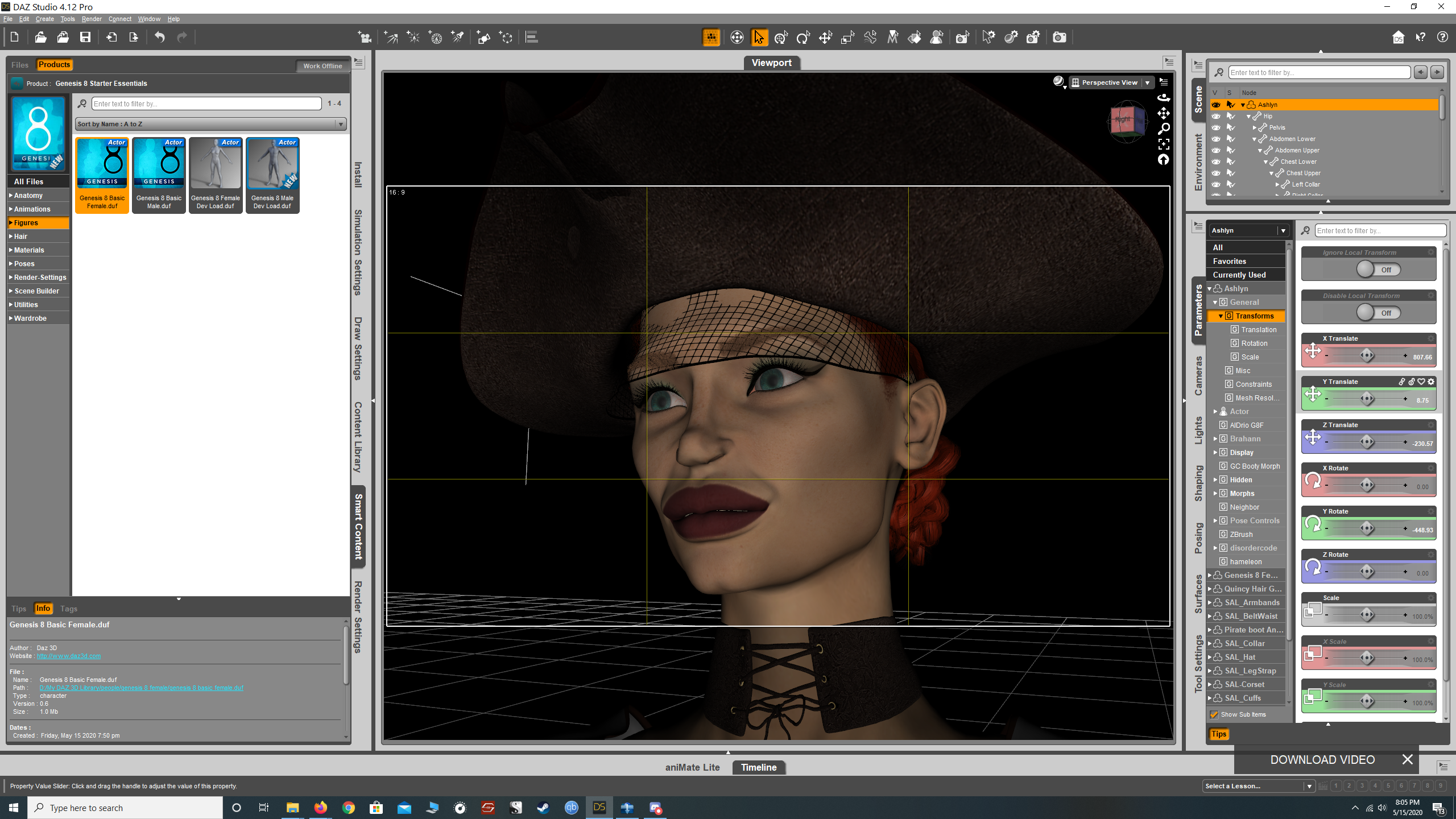Create a new scene with the New File icon
This screenshot has height=819, width=1456.
(x=15, y=38)
